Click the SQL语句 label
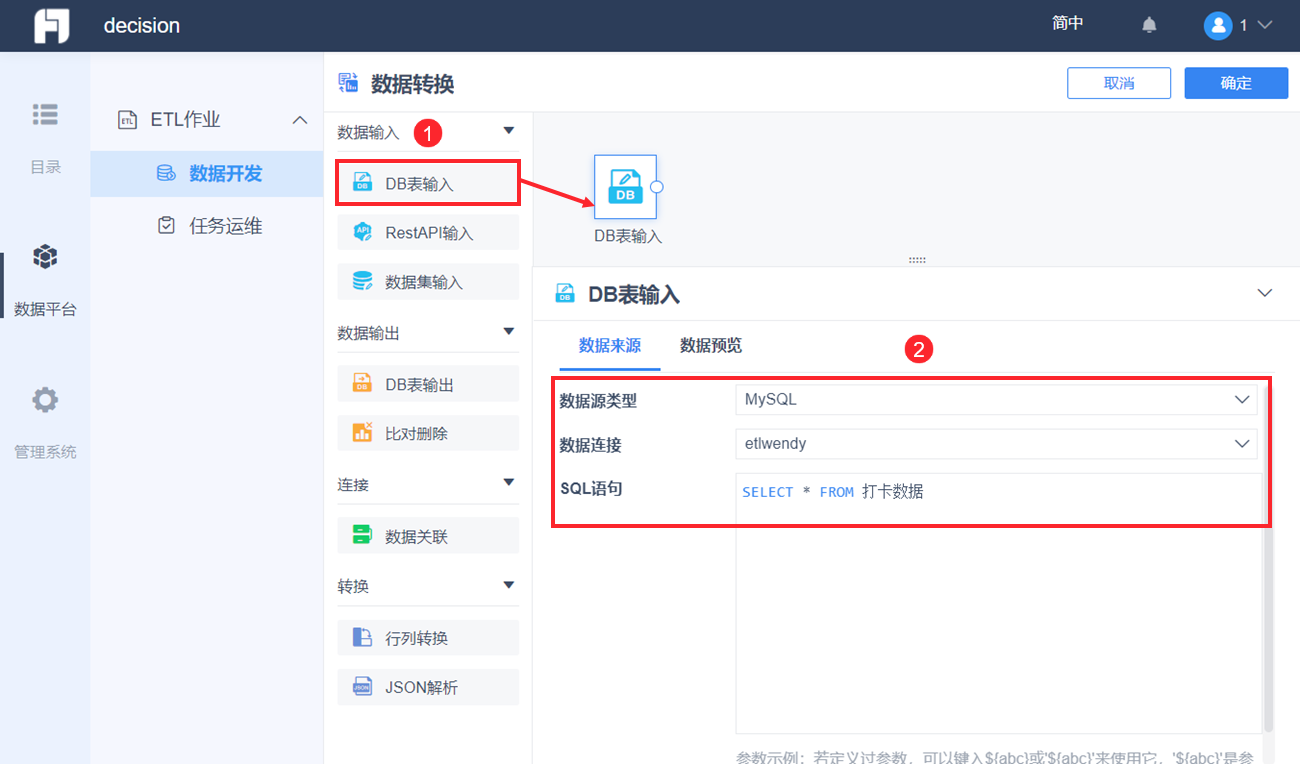 [591, 488]
